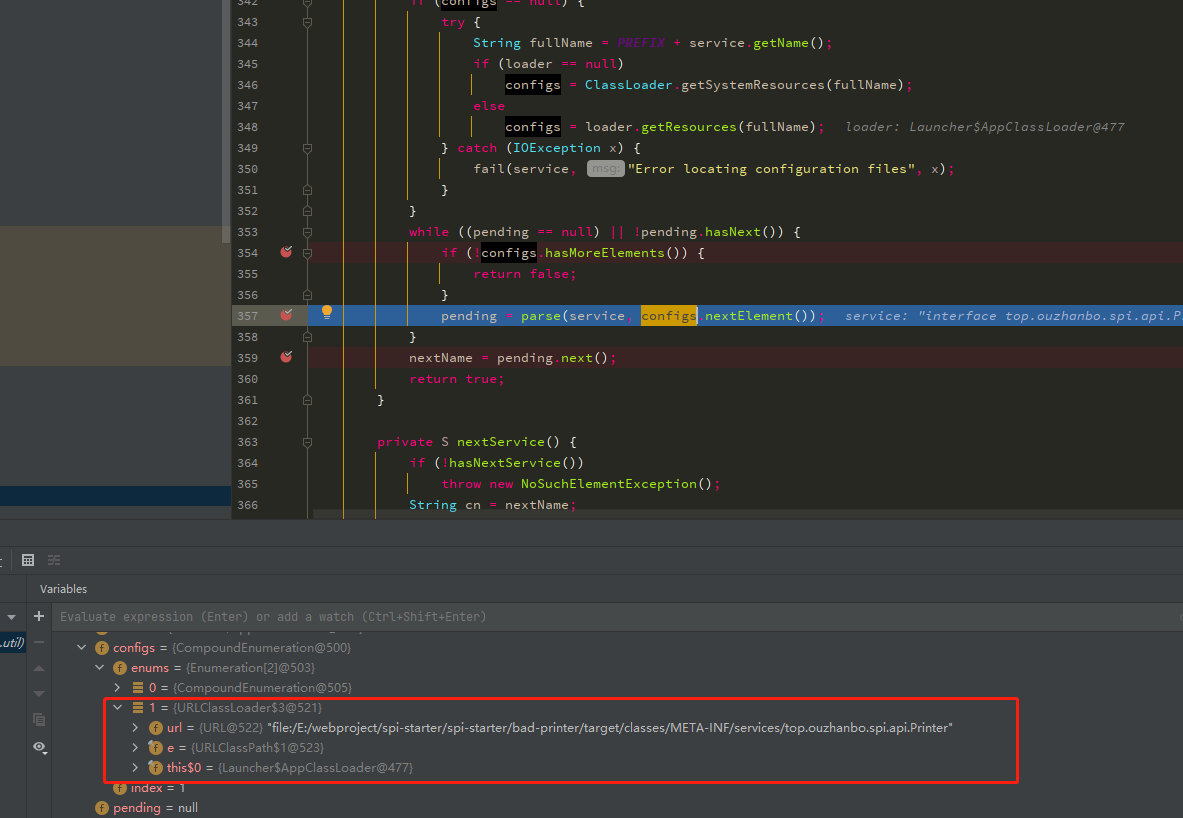Click the field icon beside url variable
Viewport: 1183px width, 818px height.
tap(155, 727)
